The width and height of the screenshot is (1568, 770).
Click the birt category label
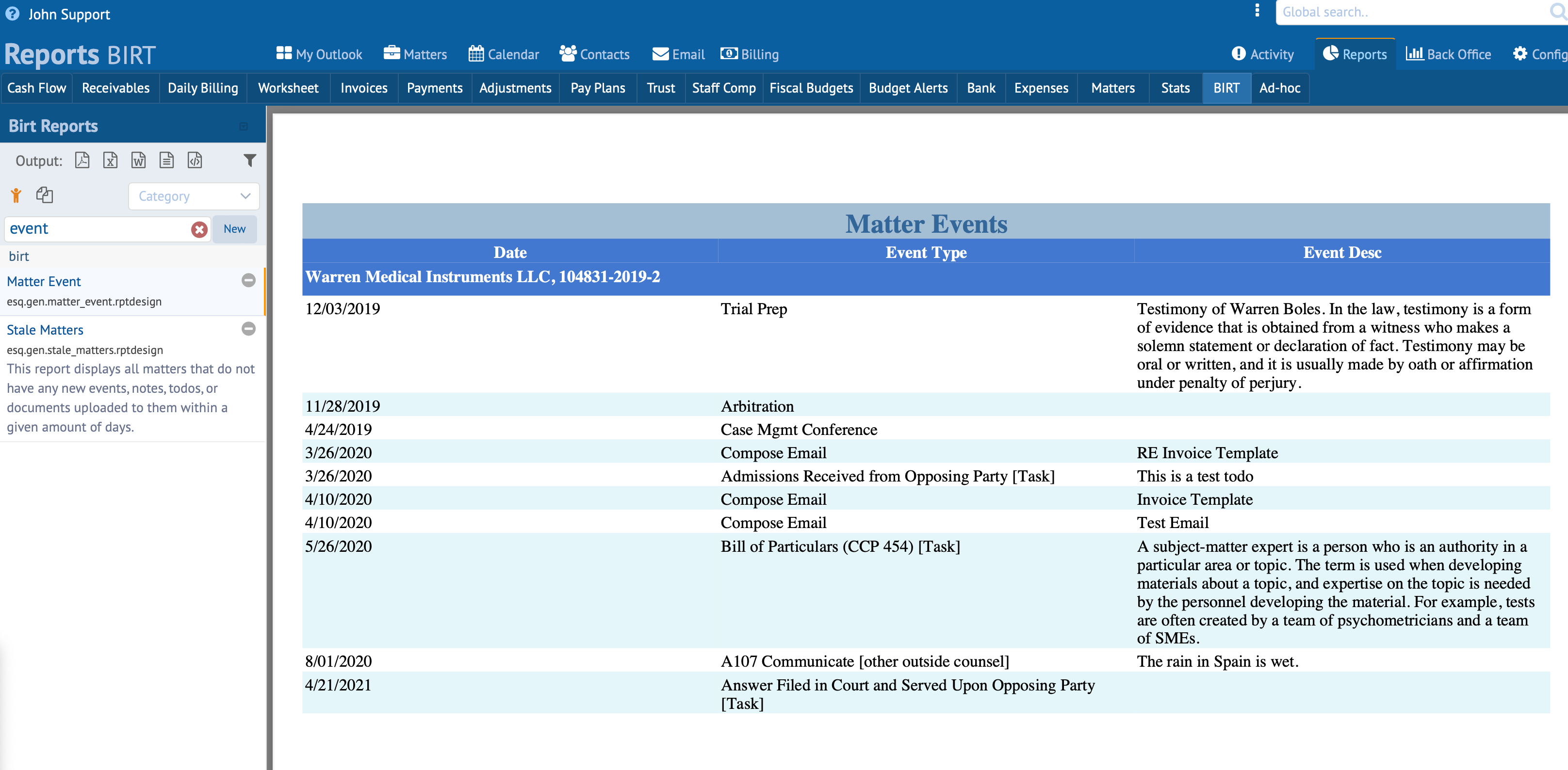19,256
